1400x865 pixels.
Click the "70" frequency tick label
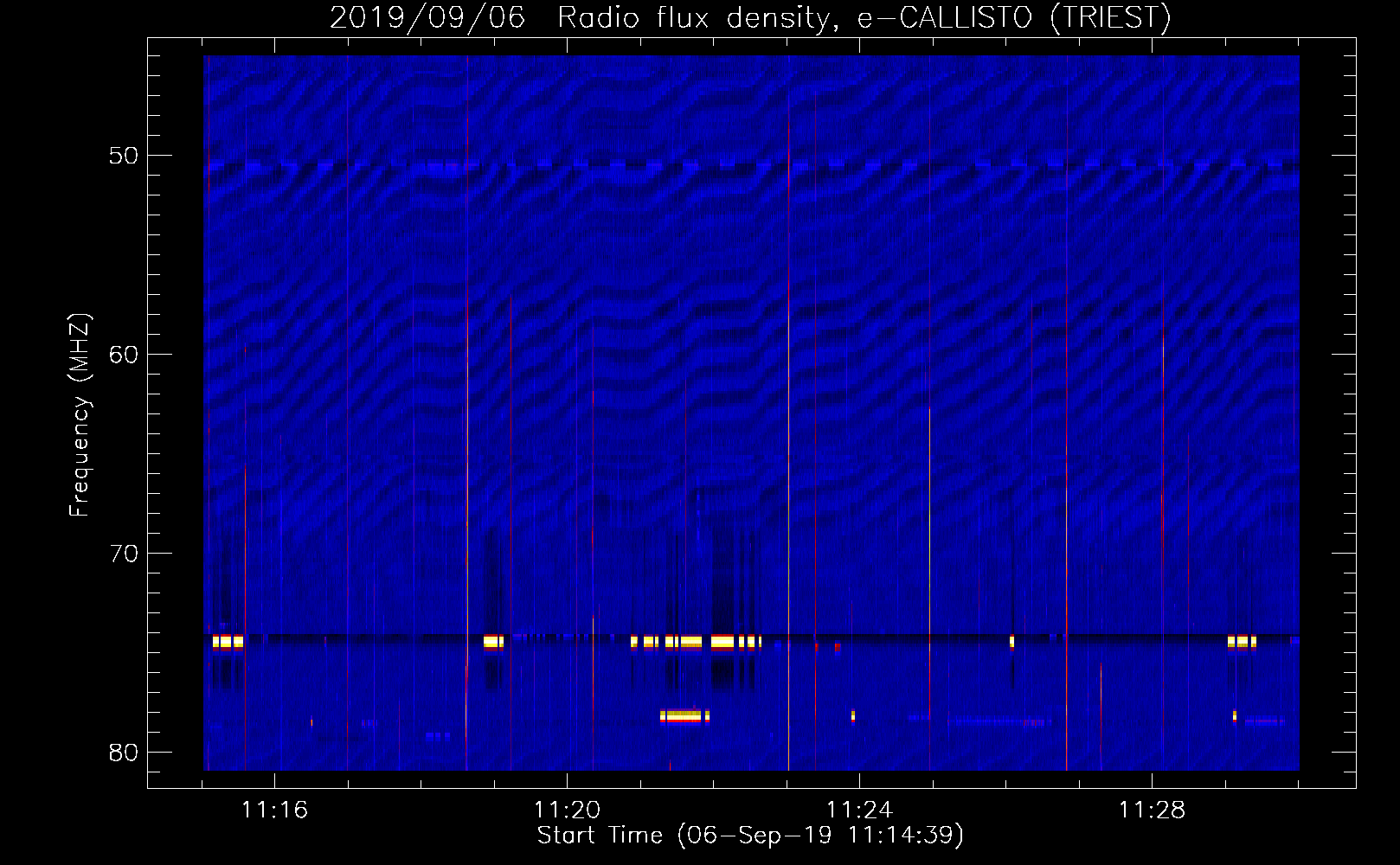click(x=124, y=554)
